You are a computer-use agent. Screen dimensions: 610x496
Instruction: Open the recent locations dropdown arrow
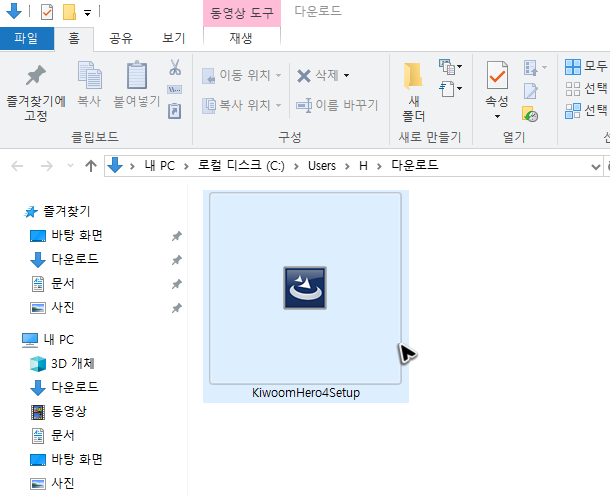pyautogui.click(x=70, y=166)
